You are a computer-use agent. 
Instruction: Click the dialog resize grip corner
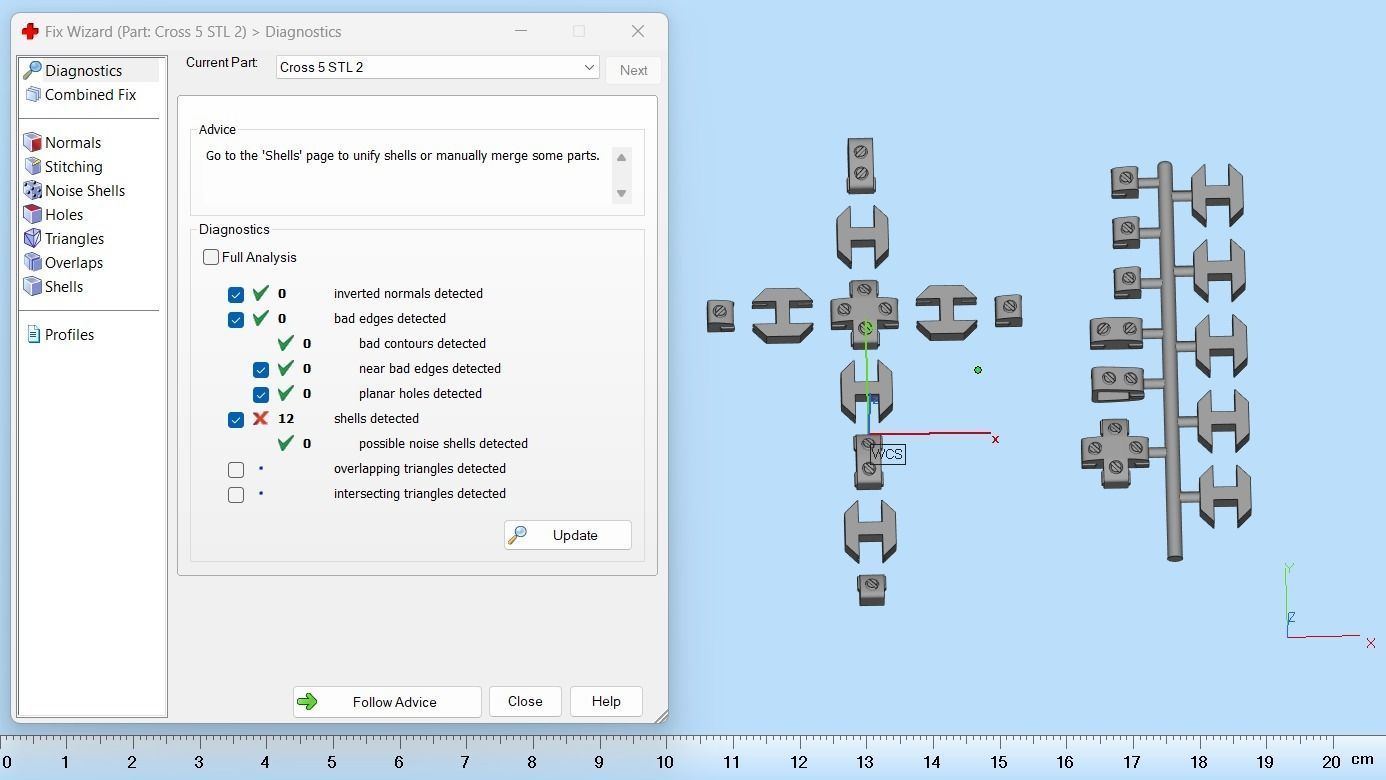click(661, 716)
